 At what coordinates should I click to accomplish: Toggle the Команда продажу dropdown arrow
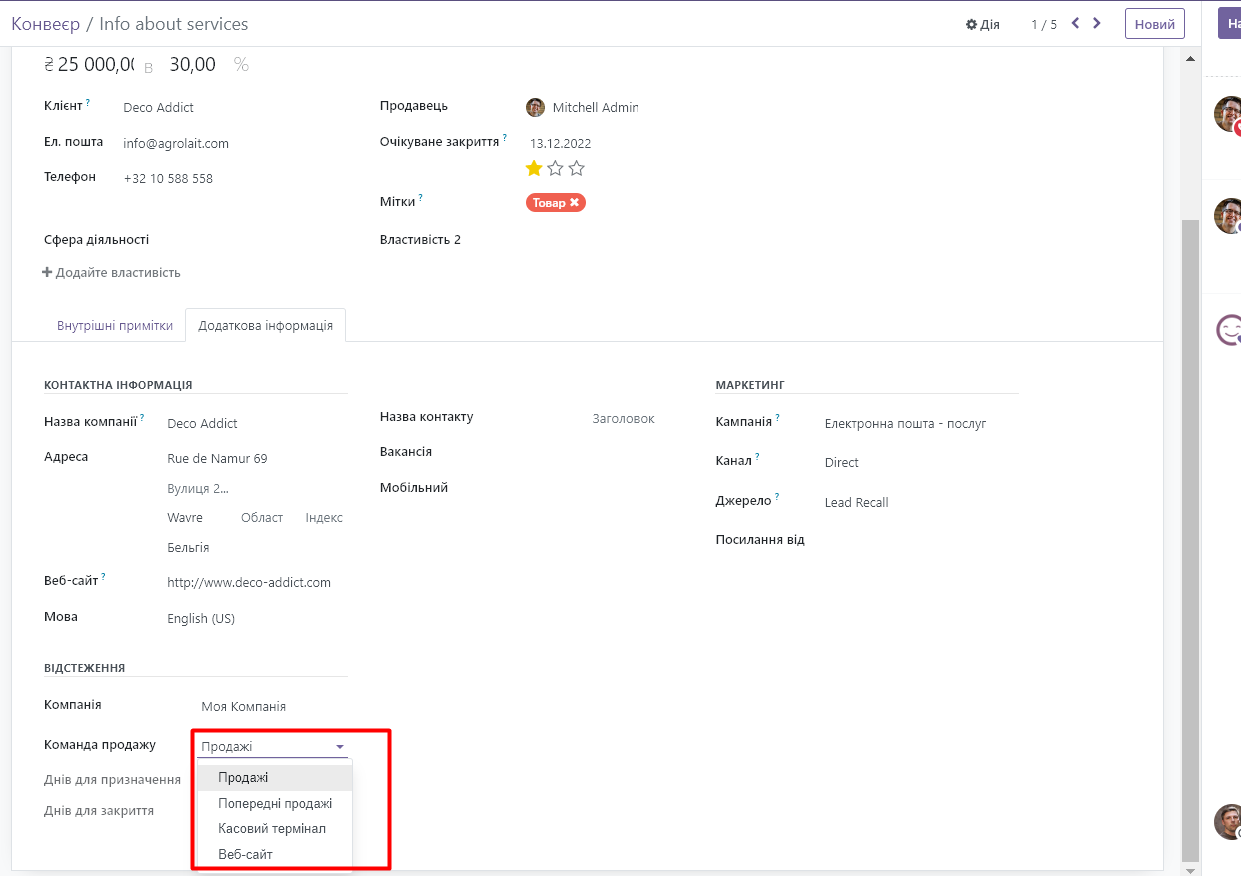pyautogui.click(x=340, y=747)
